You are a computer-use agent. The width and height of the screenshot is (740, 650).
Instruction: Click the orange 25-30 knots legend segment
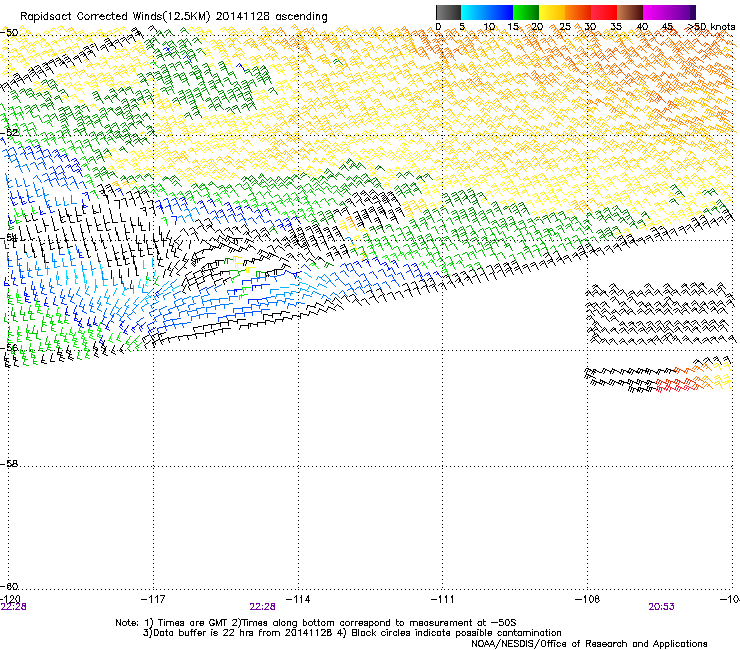[578, 12]
